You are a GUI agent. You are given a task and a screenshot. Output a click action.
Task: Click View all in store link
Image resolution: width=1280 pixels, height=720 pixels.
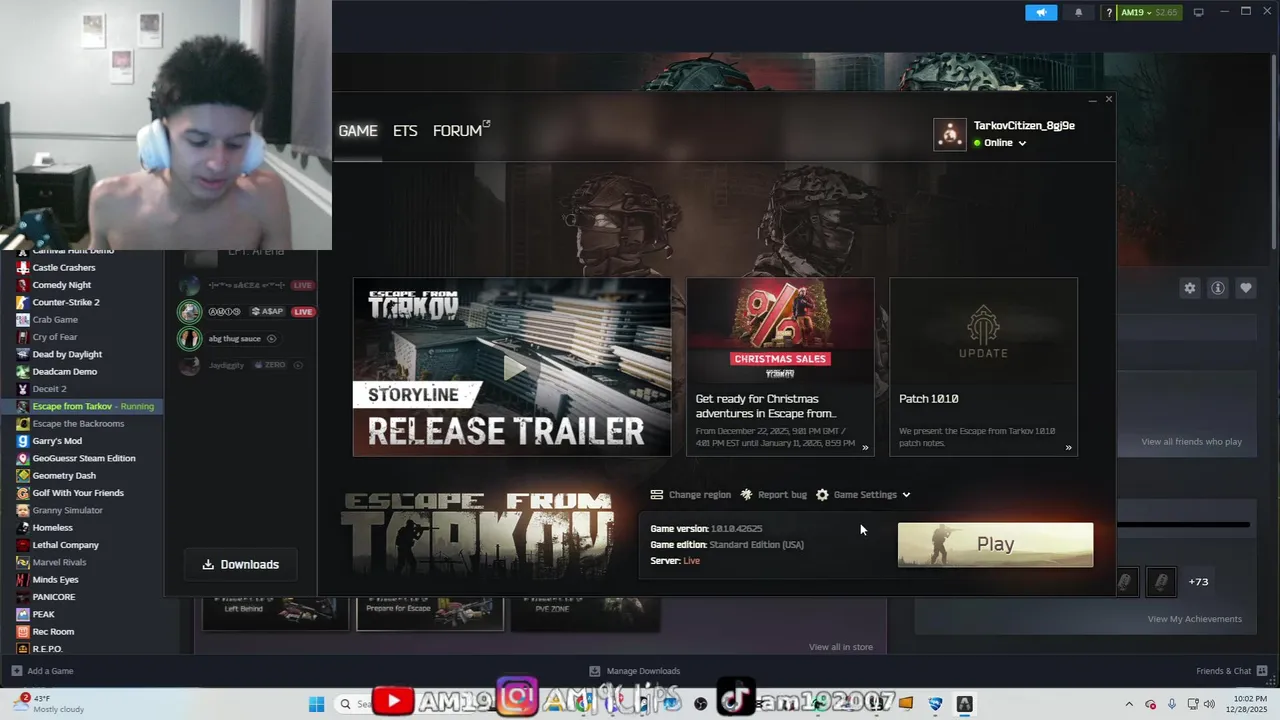[841, 647]
